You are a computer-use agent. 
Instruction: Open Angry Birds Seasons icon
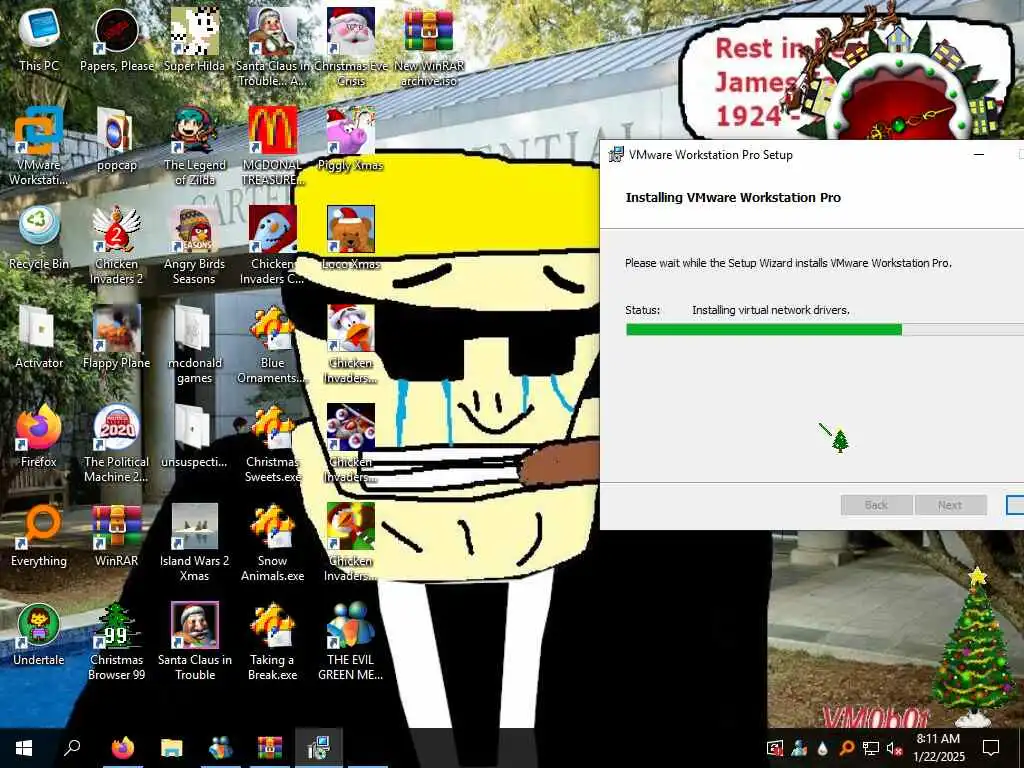195,244
